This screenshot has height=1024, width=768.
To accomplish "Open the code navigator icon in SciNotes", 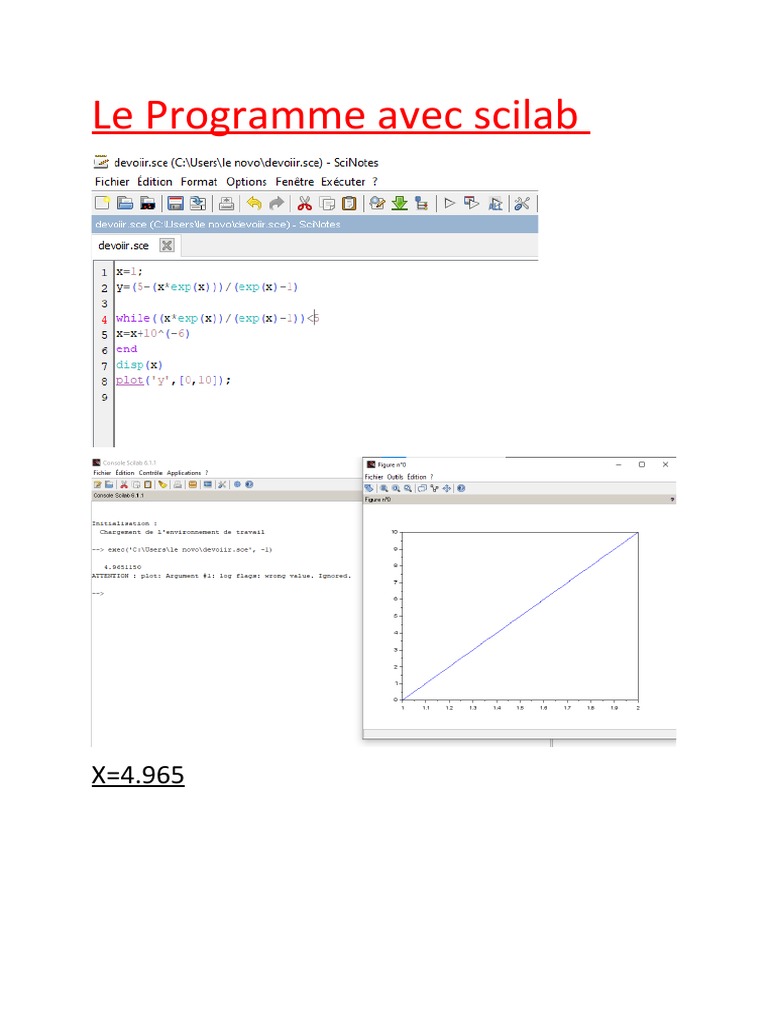I will click(x=422, y=203).
